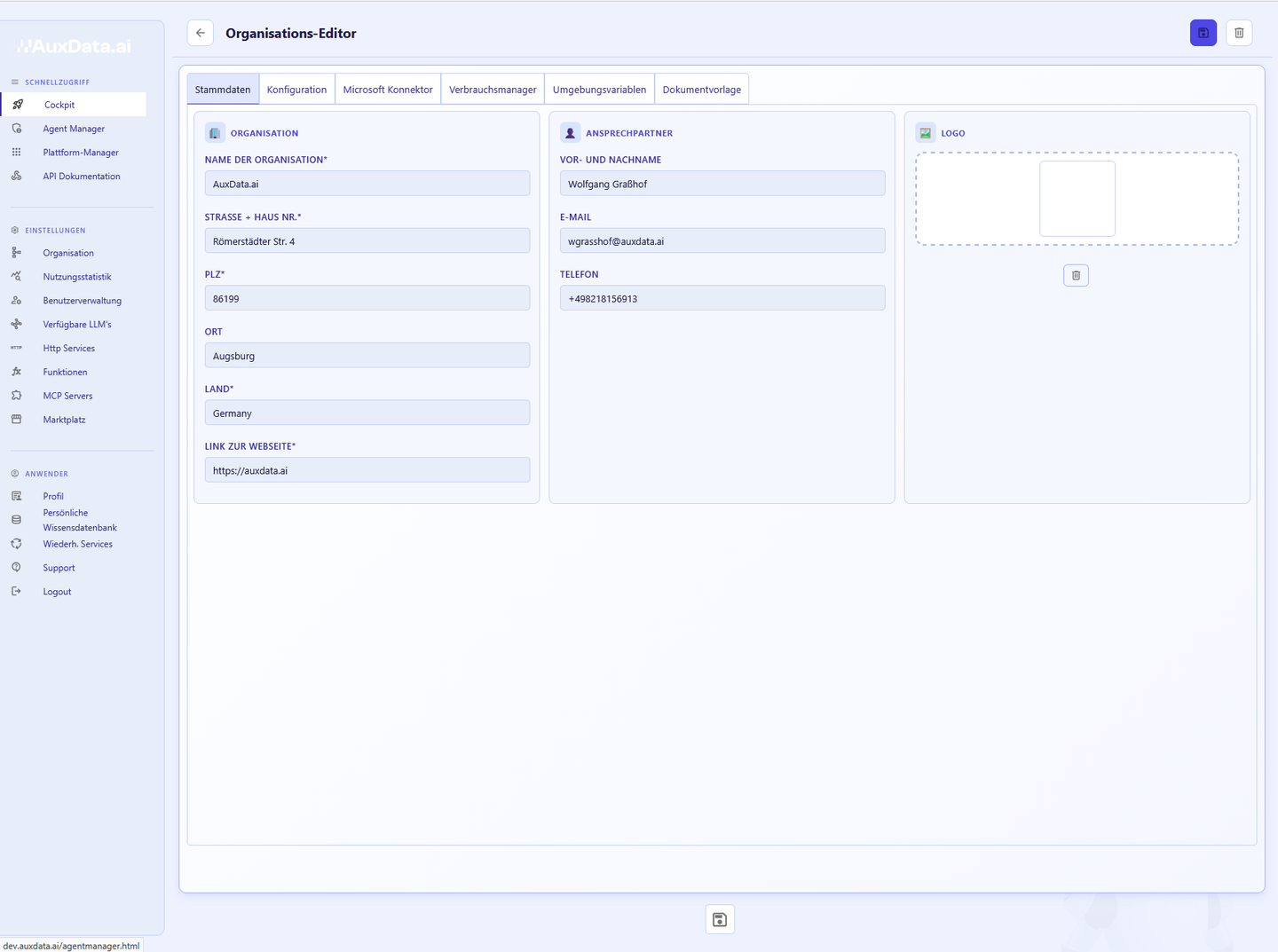Open API Dokumentation link
The width and height of the screenshot is (1278, 952).
(x=82, y=177)
